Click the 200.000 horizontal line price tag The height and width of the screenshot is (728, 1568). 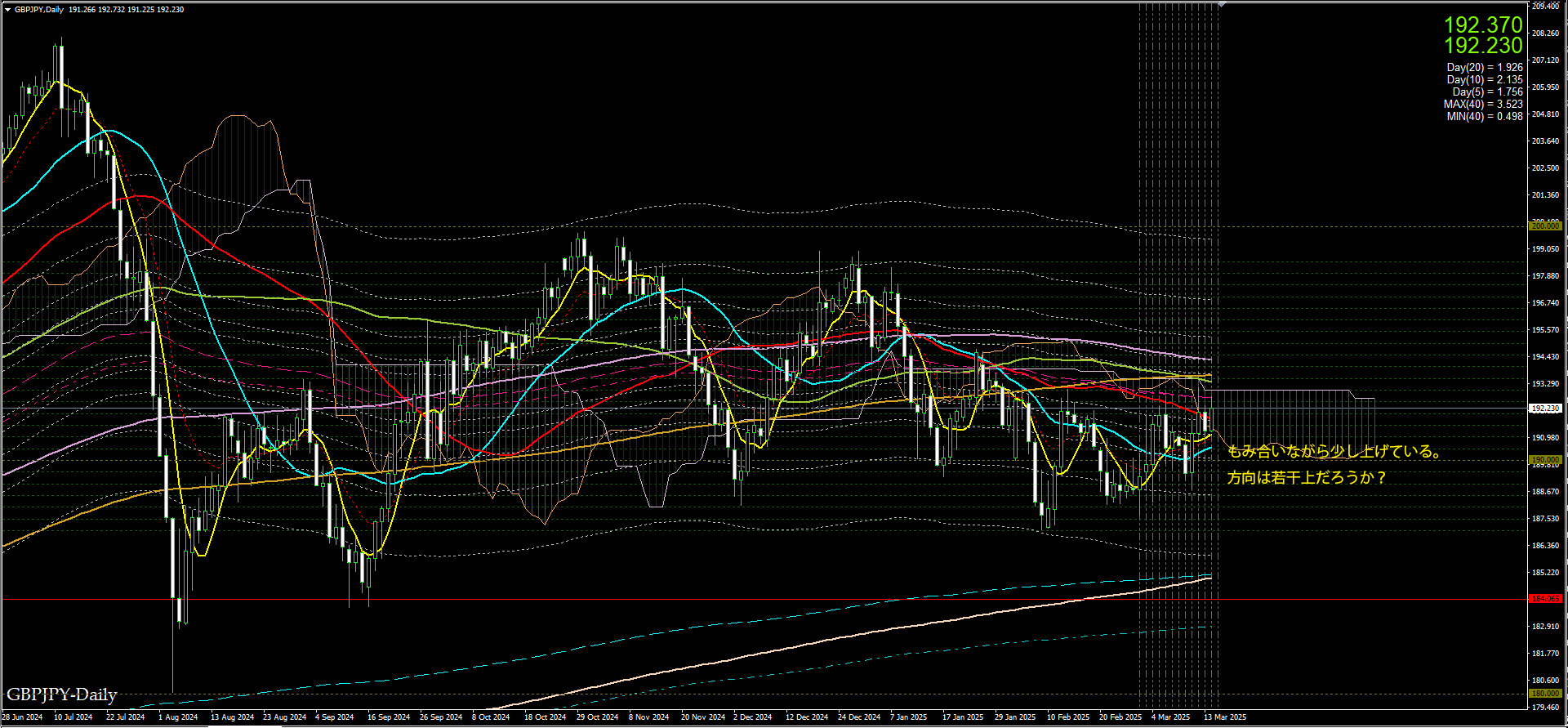pos(1545,226)
